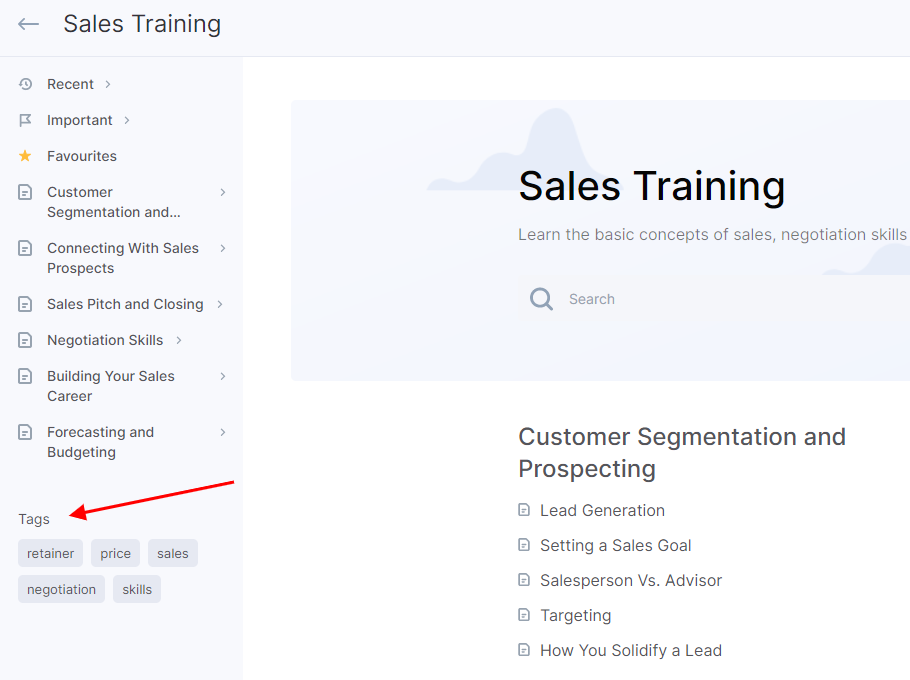
Task: Filter by the price tag
Action: tap(115, 554)
